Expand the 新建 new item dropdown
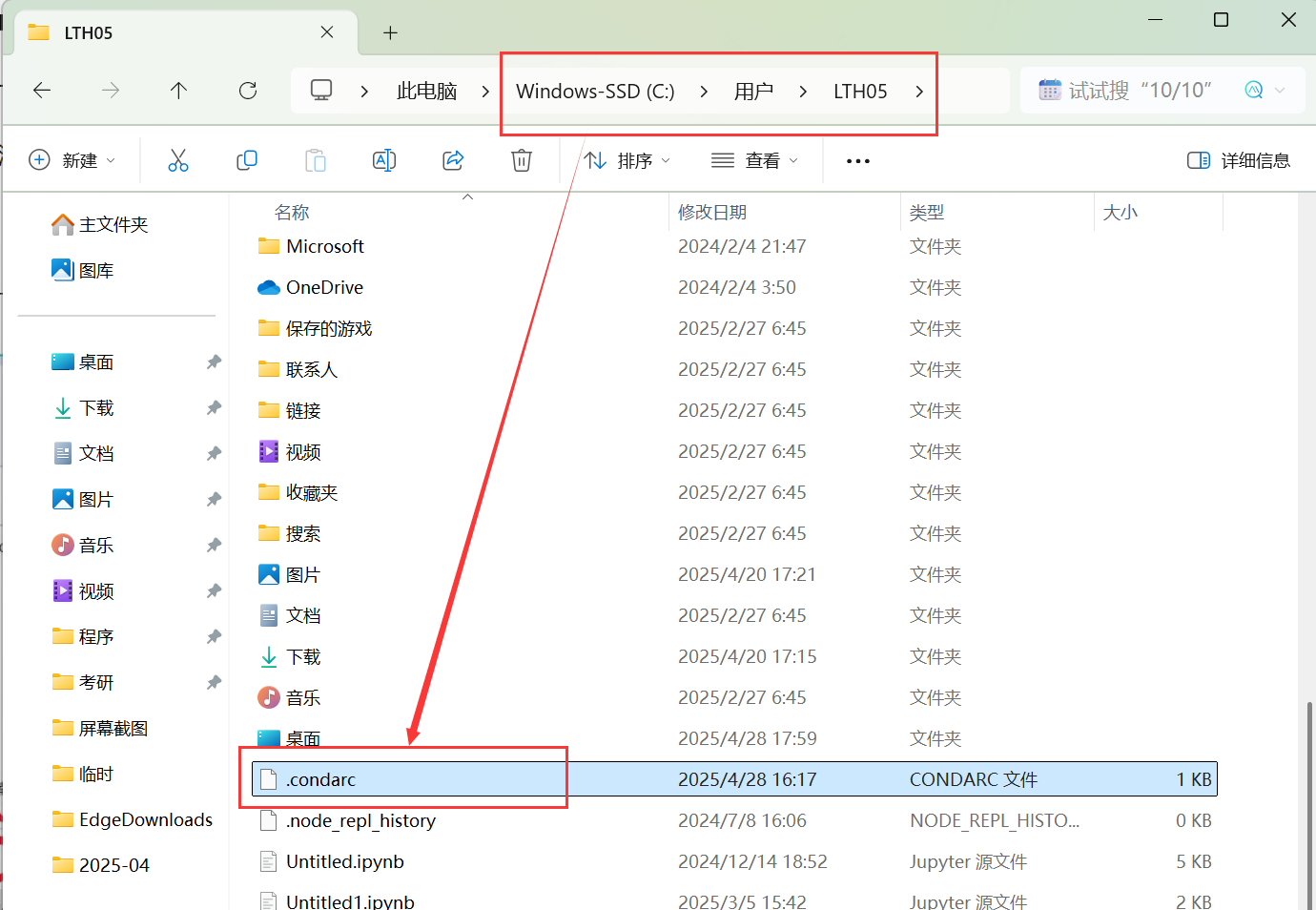Screen dimensions: 1316x910 73,159
